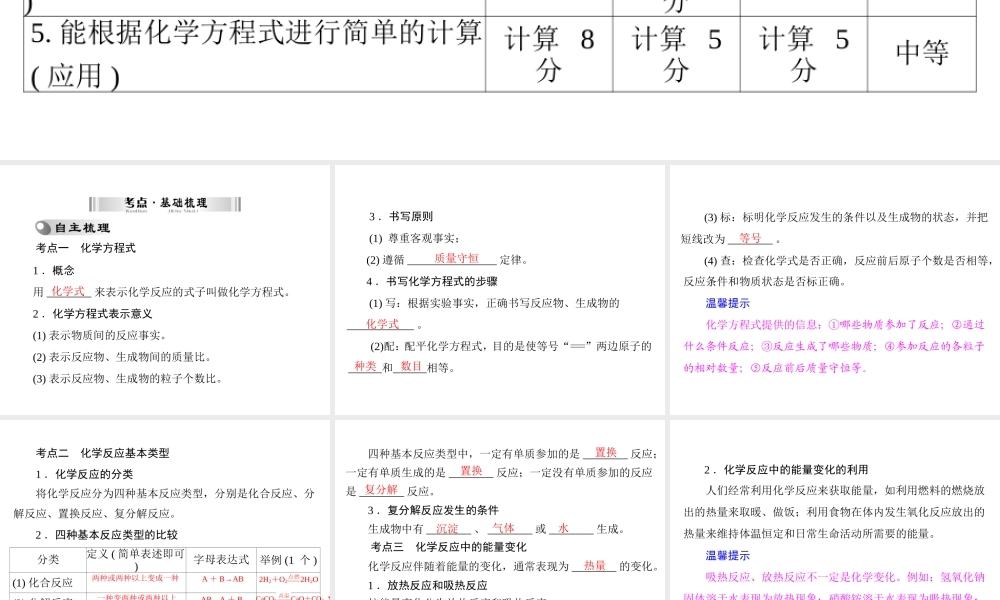Click the "考点·基础梳理" banner heading

(165, 203)
